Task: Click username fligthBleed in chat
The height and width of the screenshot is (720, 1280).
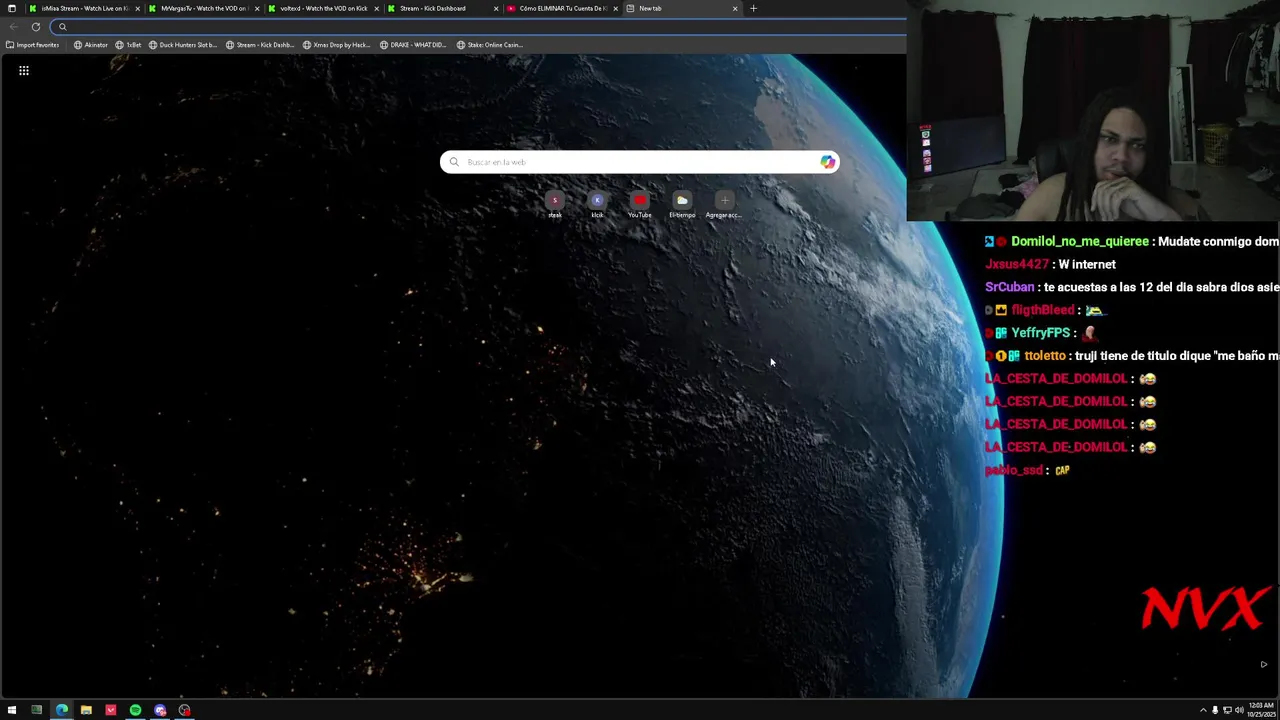Action: 1043,310
